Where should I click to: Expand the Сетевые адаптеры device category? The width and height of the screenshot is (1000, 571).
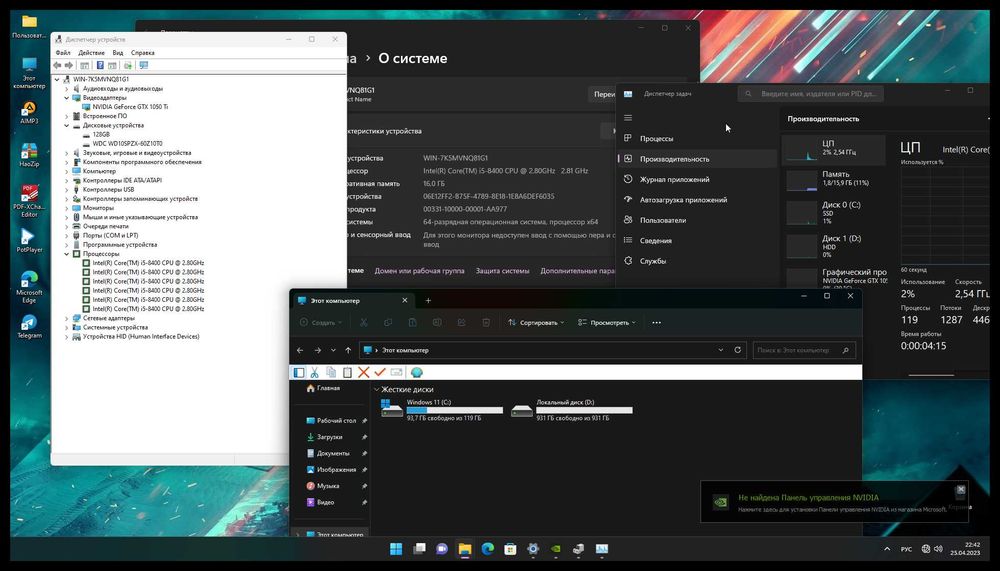pyautogui.click(x=67, y=318)
